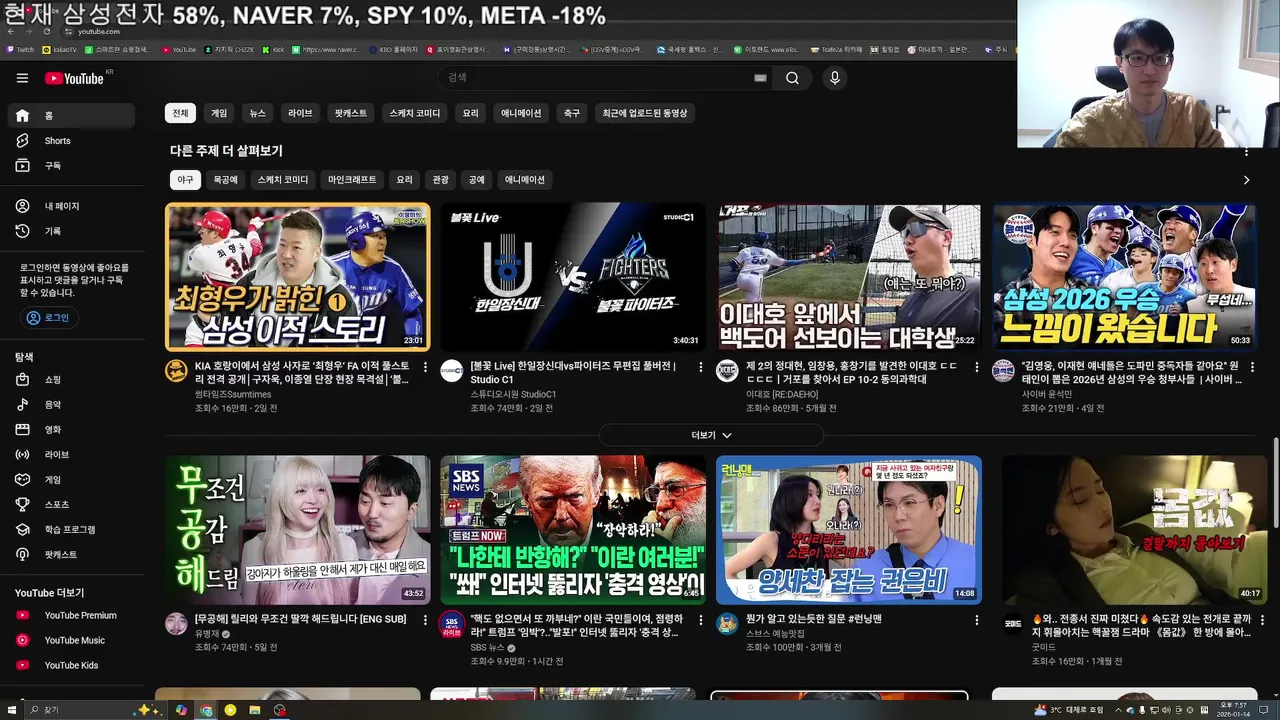Expand the 더보기 show more button
This screenshot has height=720, width=1280.
pos(711,435)
